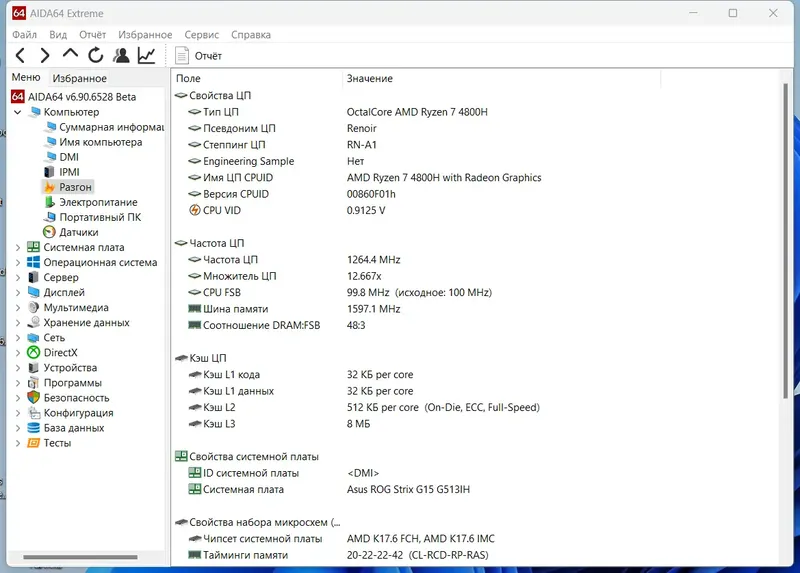Click the Программы icon in the tree

[34, 383]
